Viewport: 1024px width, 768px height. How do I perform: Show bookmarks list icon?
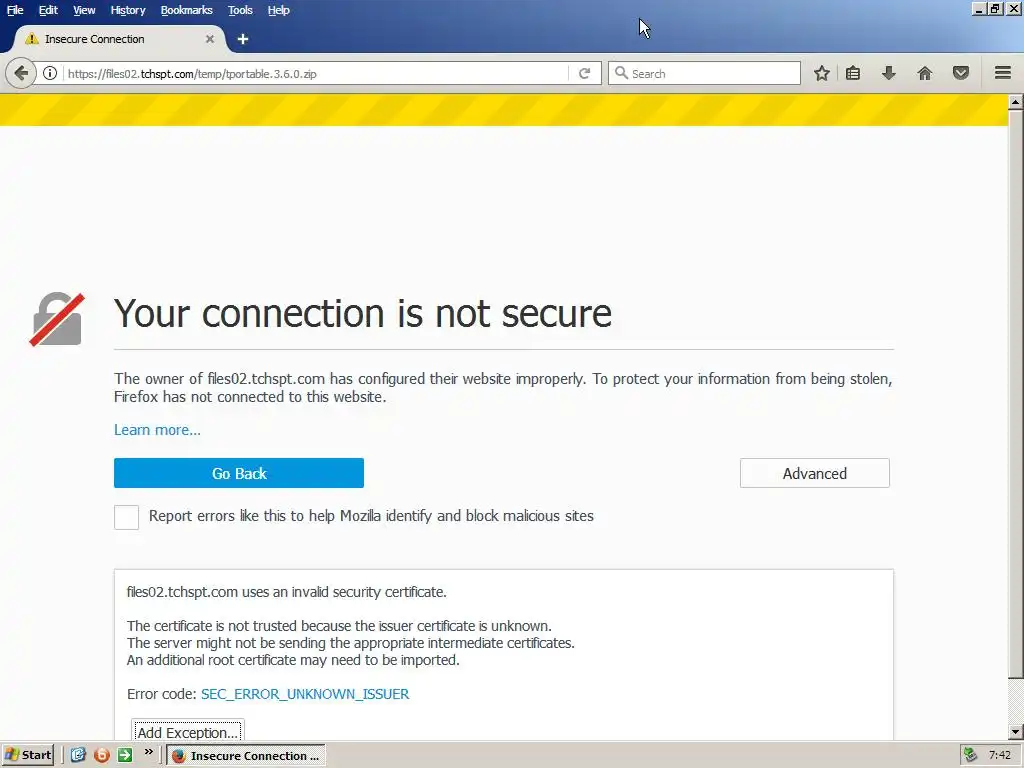853,73
